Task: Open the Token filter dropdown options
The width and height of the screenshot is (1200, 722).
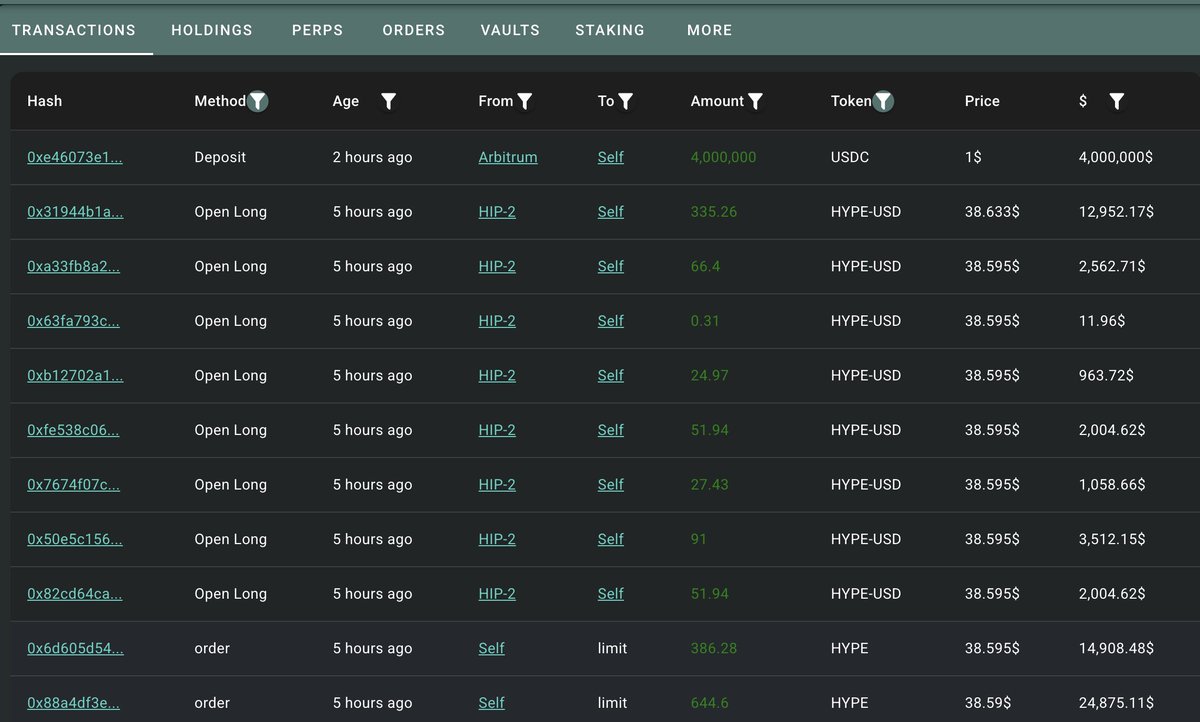Action: 883,100
